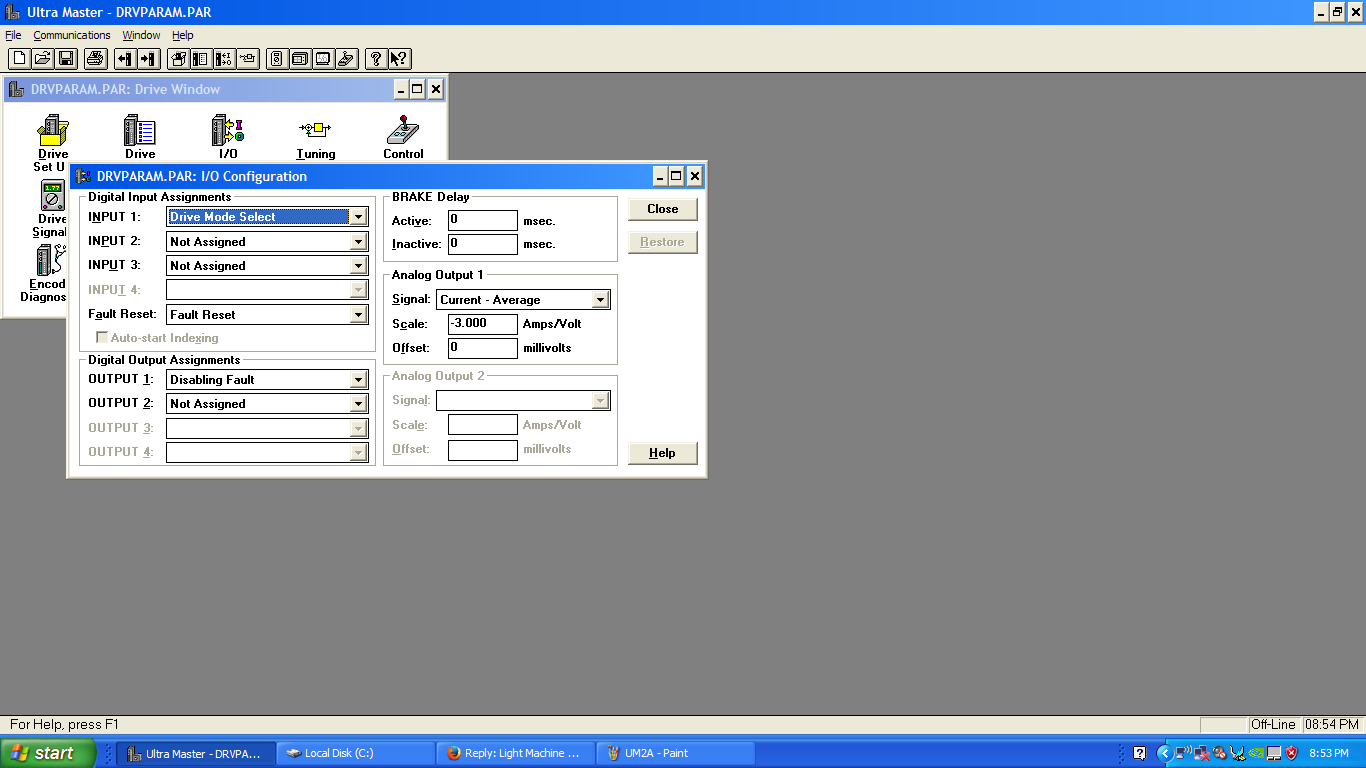Click Analog Output 1 Offset field
Screen dimensions: 1366x768
click(483, 348)
